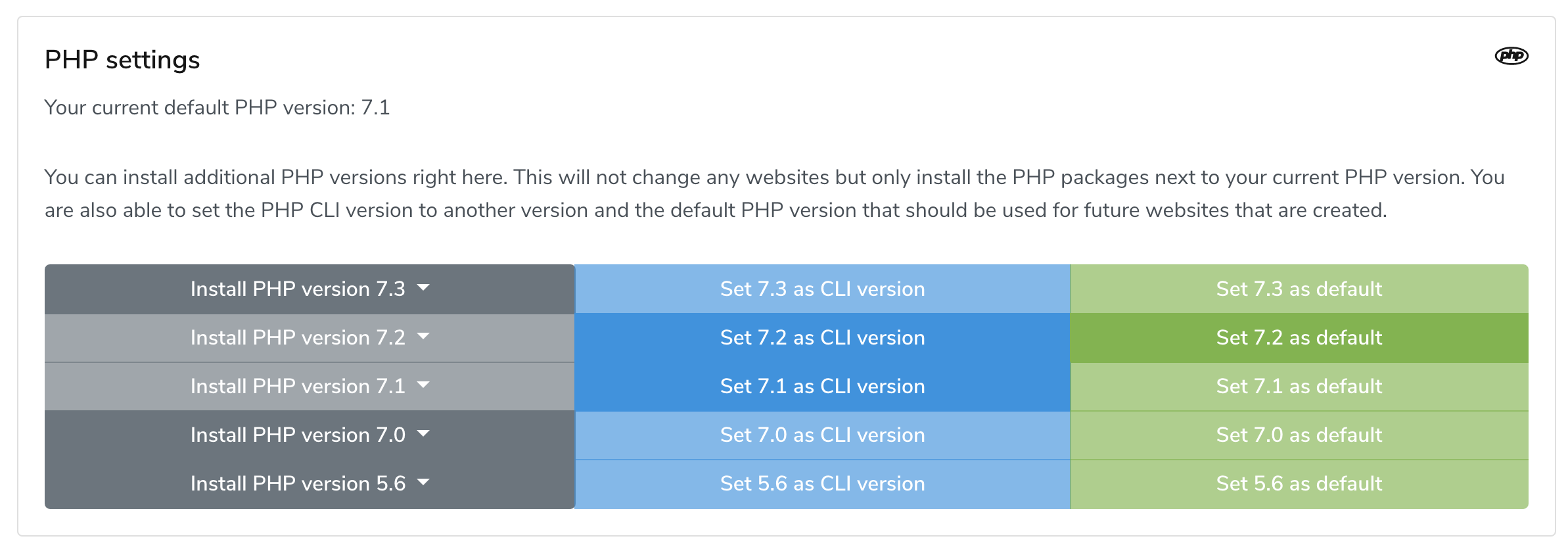
Task: Choose Set 7.1 as CLI version
Action: 823,386
